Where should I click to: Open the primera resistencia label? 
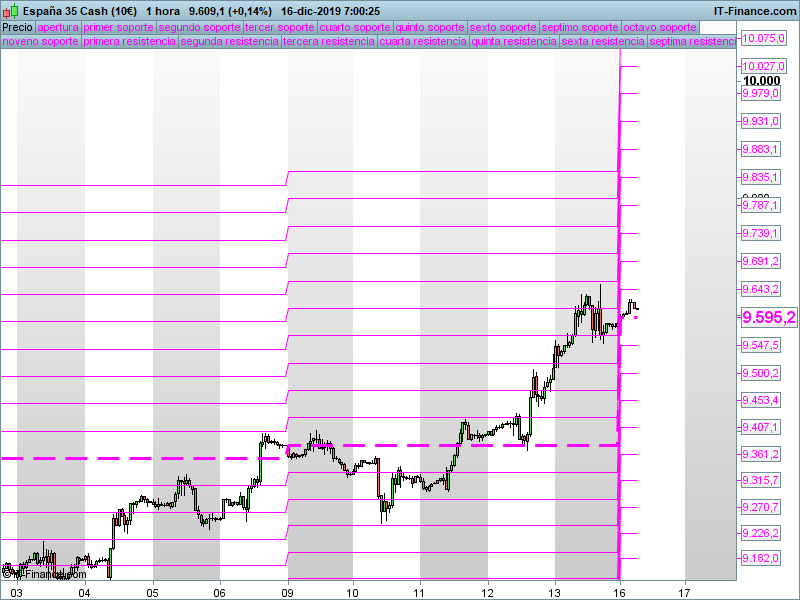pos(130,41)
